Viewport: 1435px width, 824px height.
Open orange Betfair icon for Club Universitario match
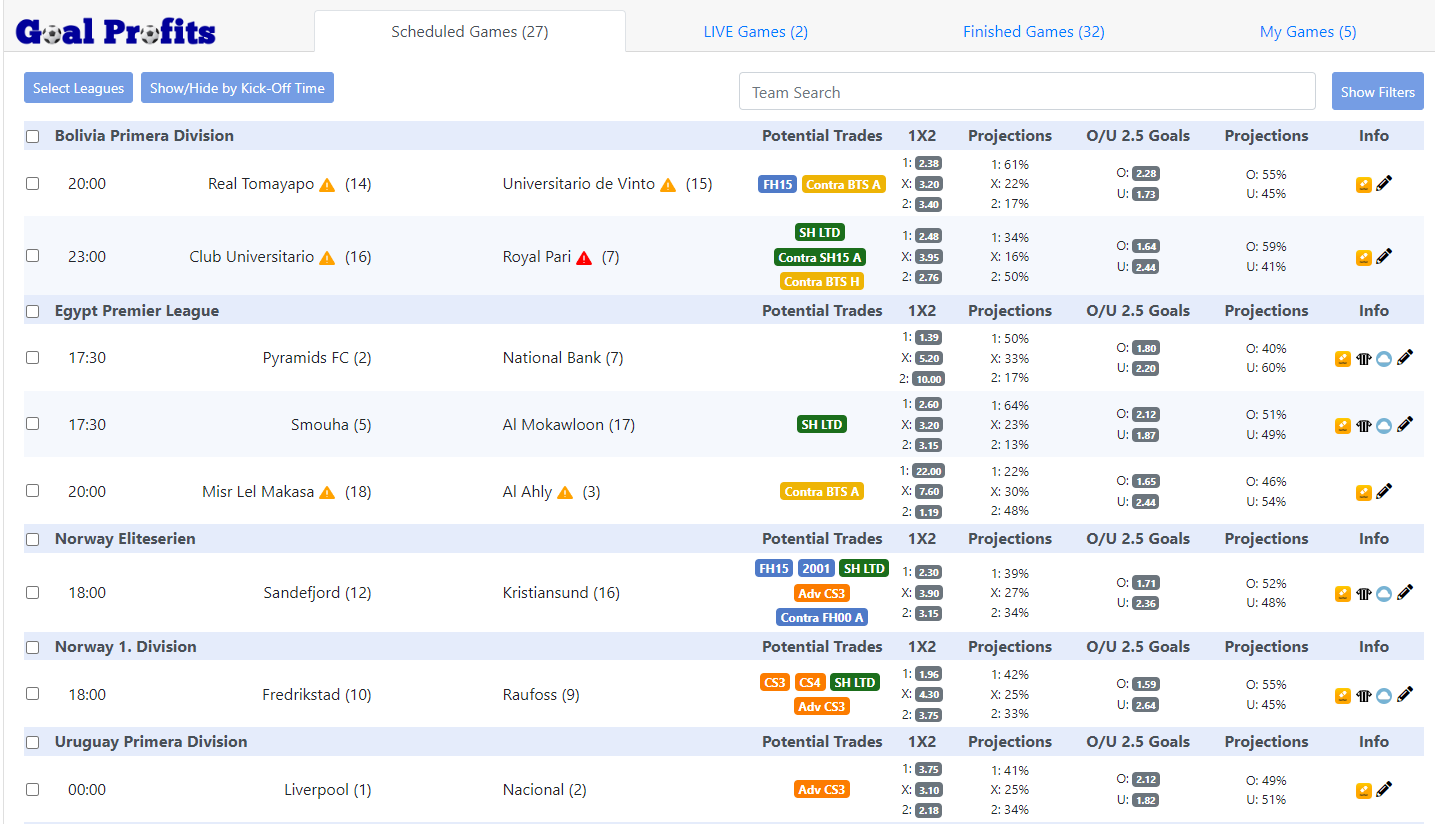point(1363,257)
